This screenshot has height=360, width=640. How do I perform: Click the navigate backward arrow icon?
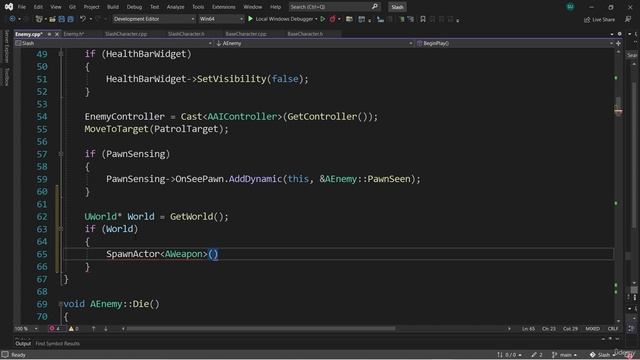tap(12, 19)
